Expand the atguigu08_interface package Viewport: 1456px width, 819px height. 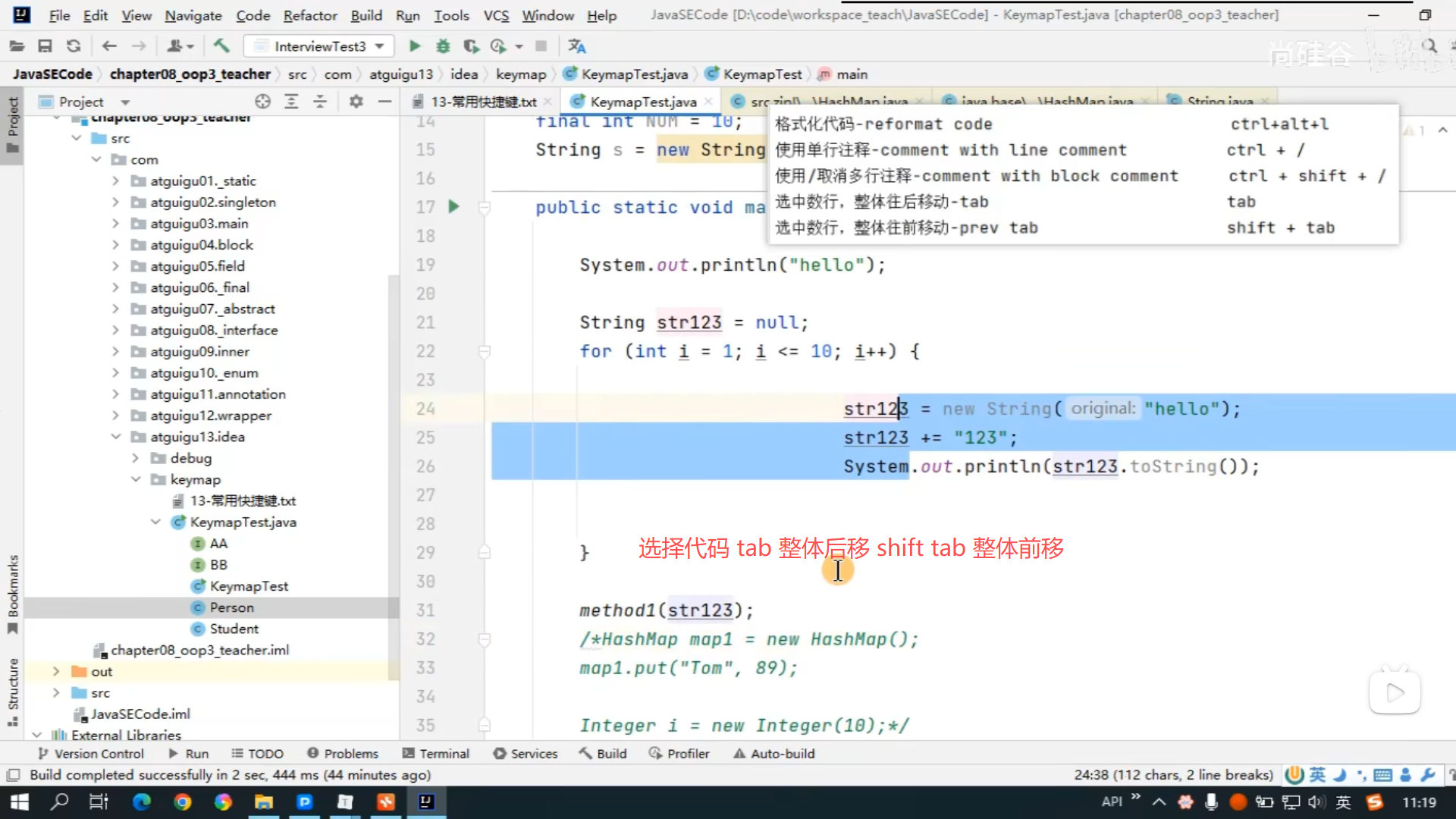click(x=115, y=330)
